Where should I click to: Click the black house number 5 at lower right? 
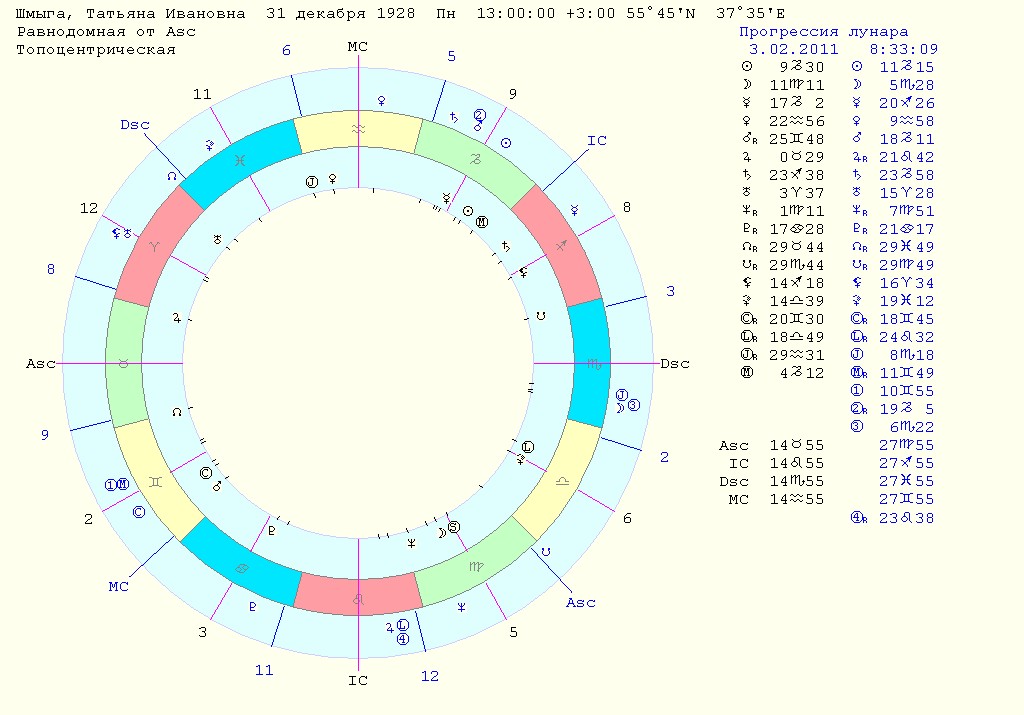(x=513, y=632)
